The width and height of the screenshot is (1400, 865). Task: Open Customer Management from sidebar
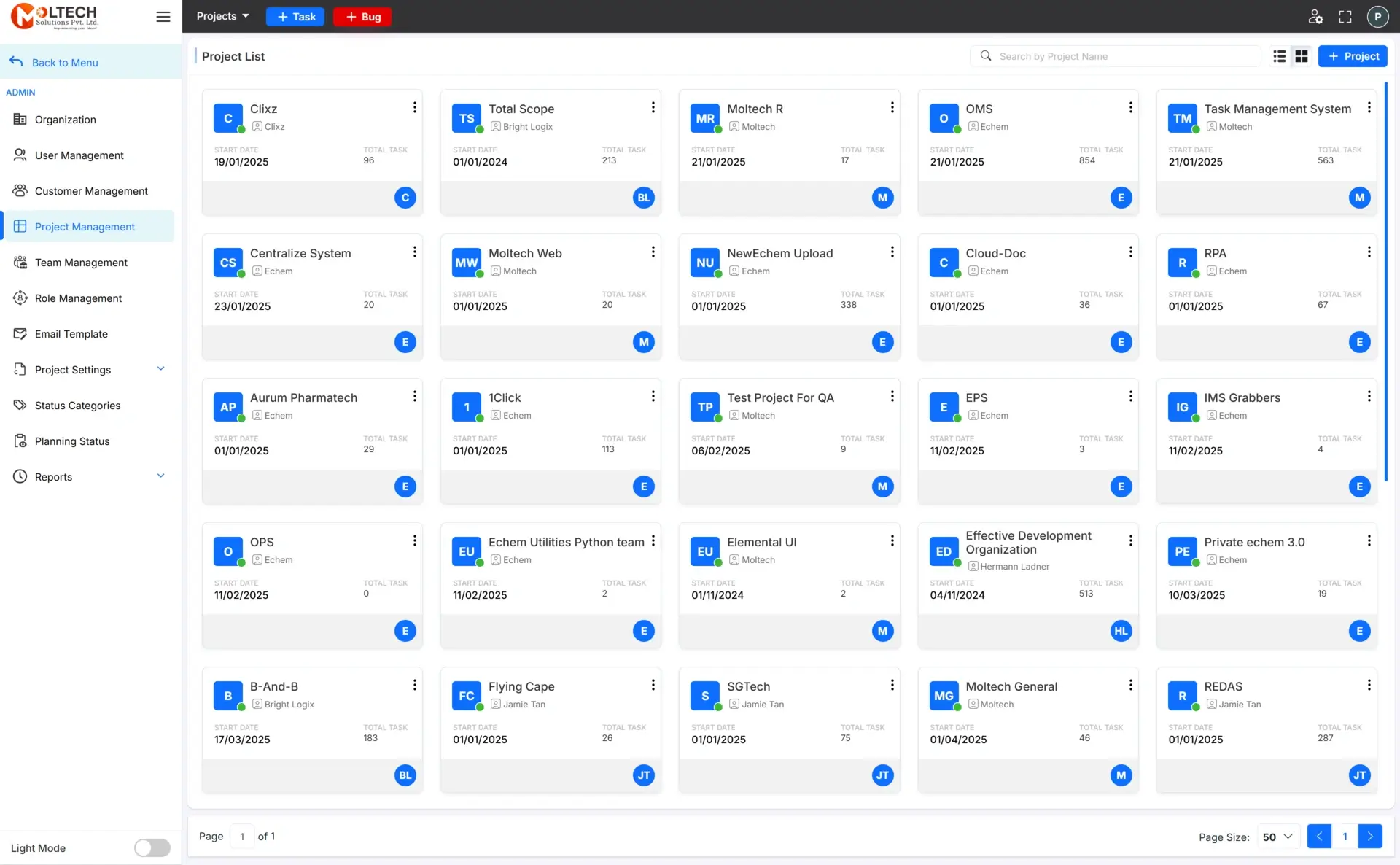[91, 190]
